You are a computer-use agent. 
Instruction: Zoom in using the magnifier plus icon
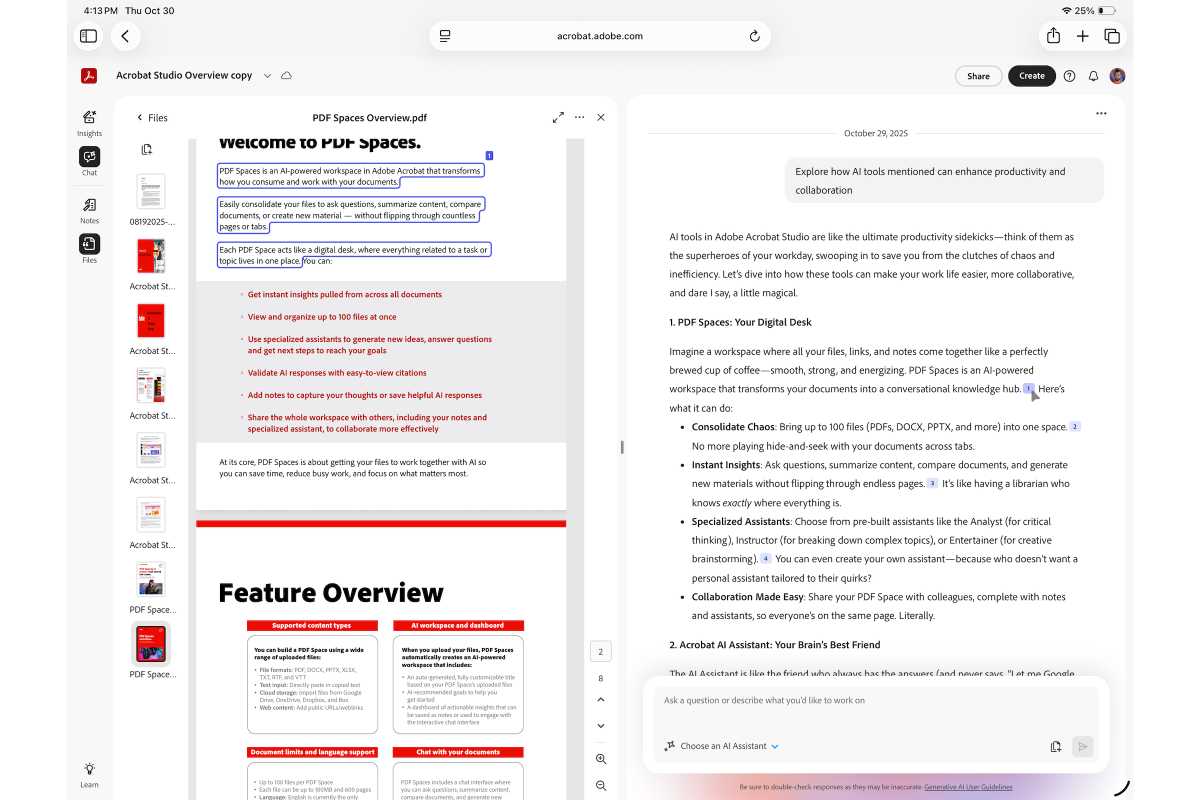[600, 759]
